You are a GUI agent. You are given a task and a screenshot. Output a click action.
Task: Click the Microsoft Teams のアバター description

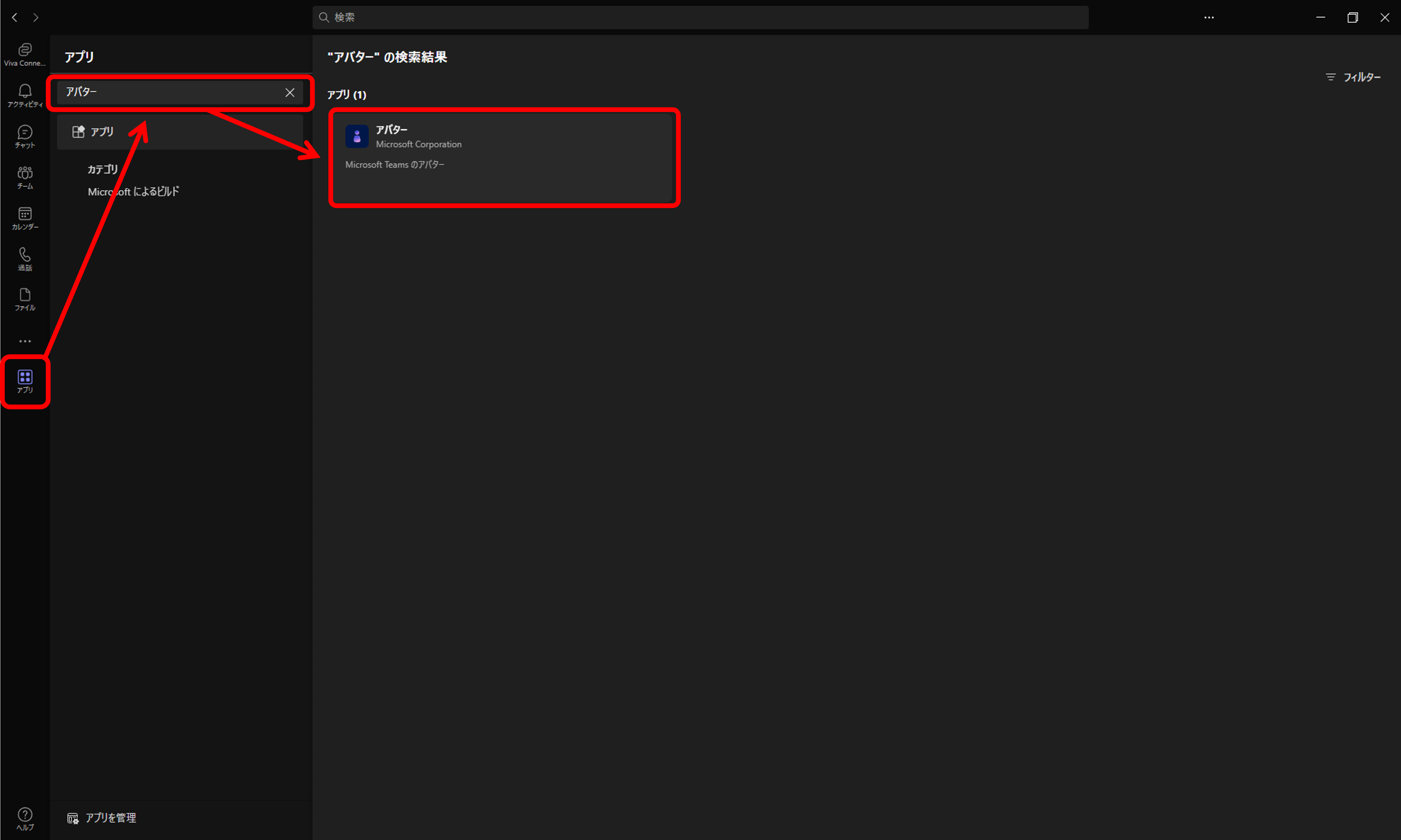point(395,165)
